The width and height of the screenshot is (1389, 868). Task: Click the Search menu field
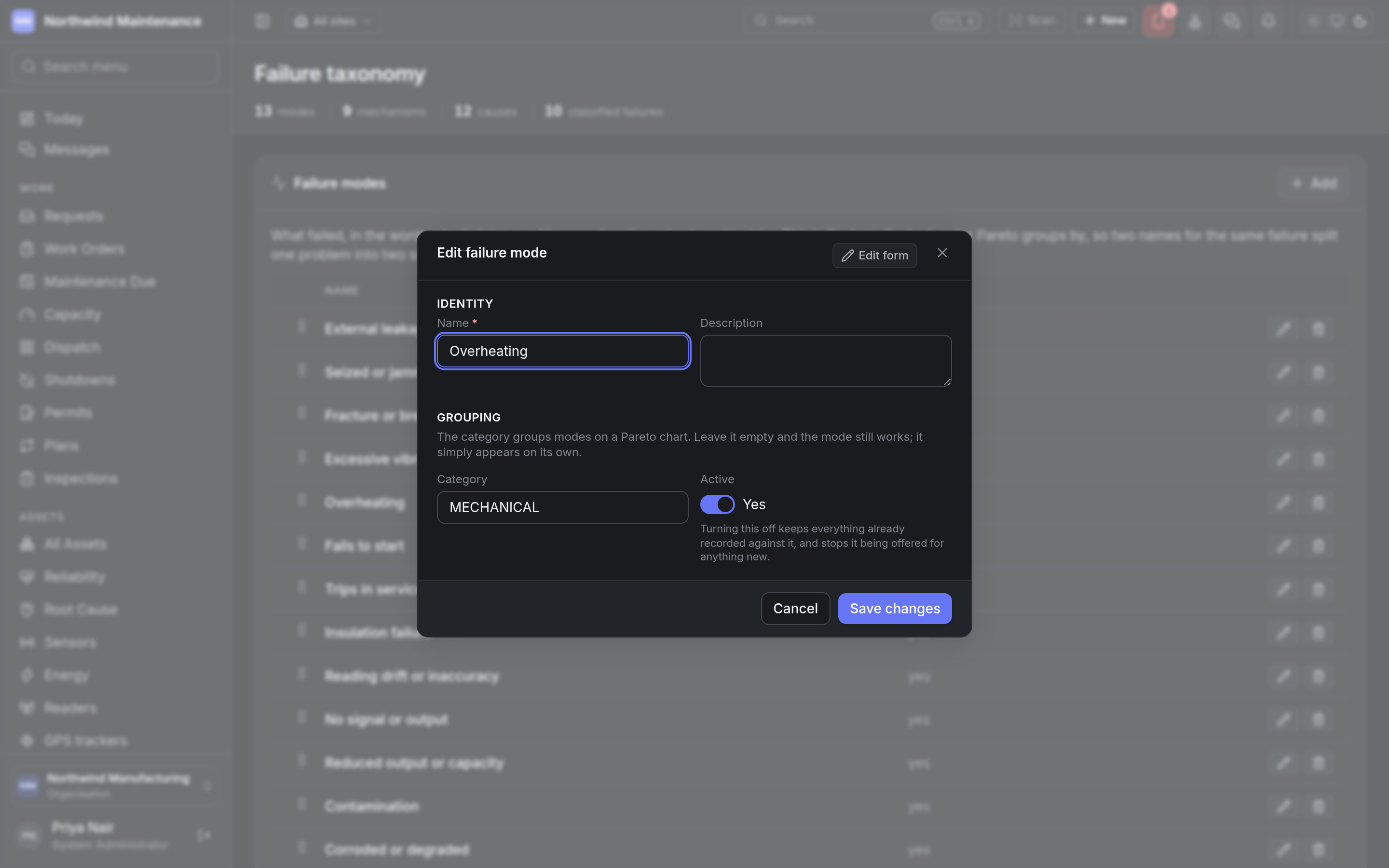(115, 67)
